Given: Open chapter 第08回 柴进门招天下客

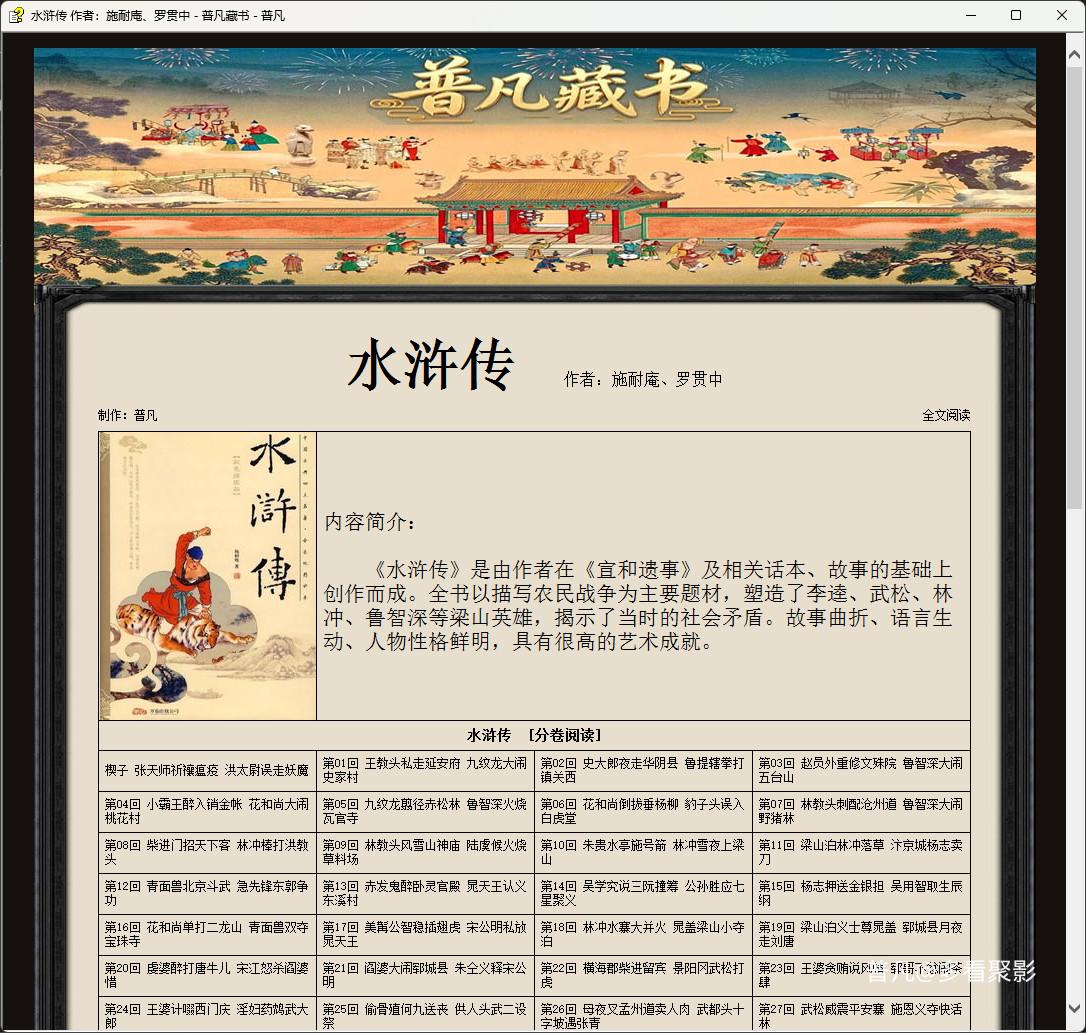Looking at the screenshot, I should pos(206,852).
